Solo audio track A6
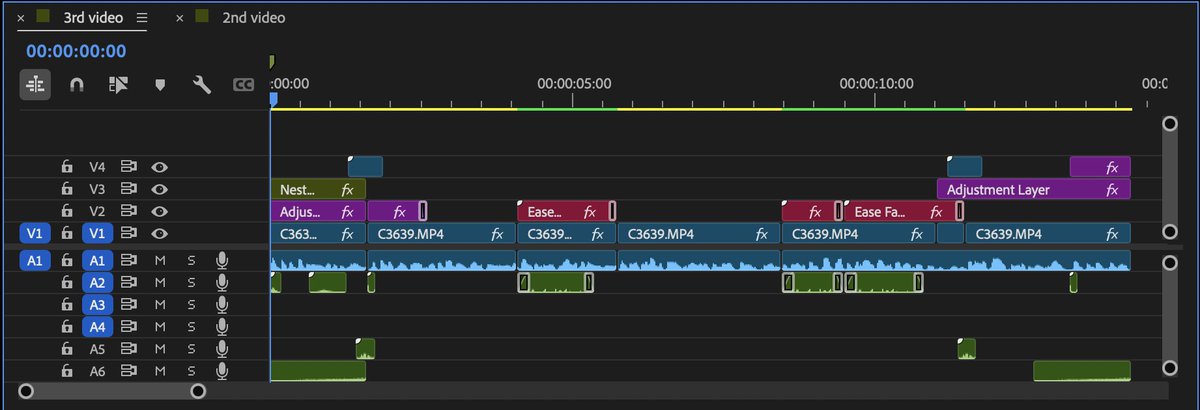 point(191,371)
